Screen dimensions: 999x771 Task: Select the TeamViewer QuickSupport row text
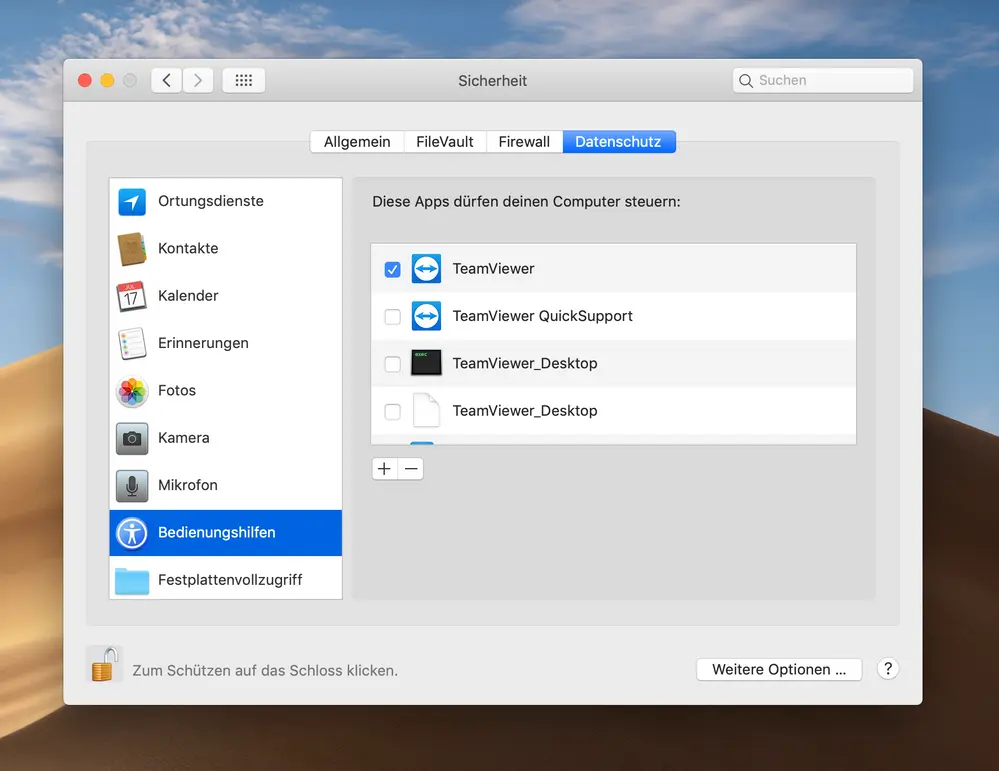click(x=542, y=316)
